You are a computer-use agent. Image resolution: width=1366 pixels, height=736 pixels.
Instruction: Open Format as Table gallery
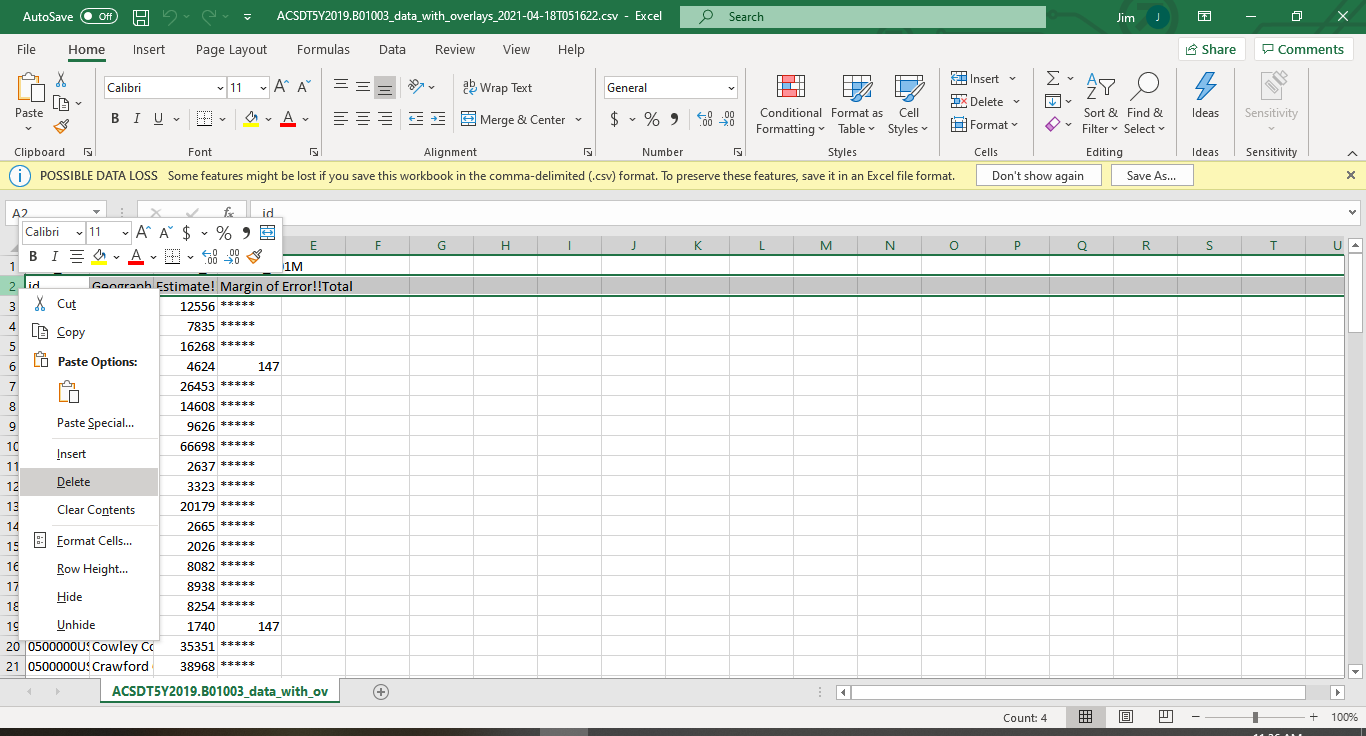[x=857, y=104]
